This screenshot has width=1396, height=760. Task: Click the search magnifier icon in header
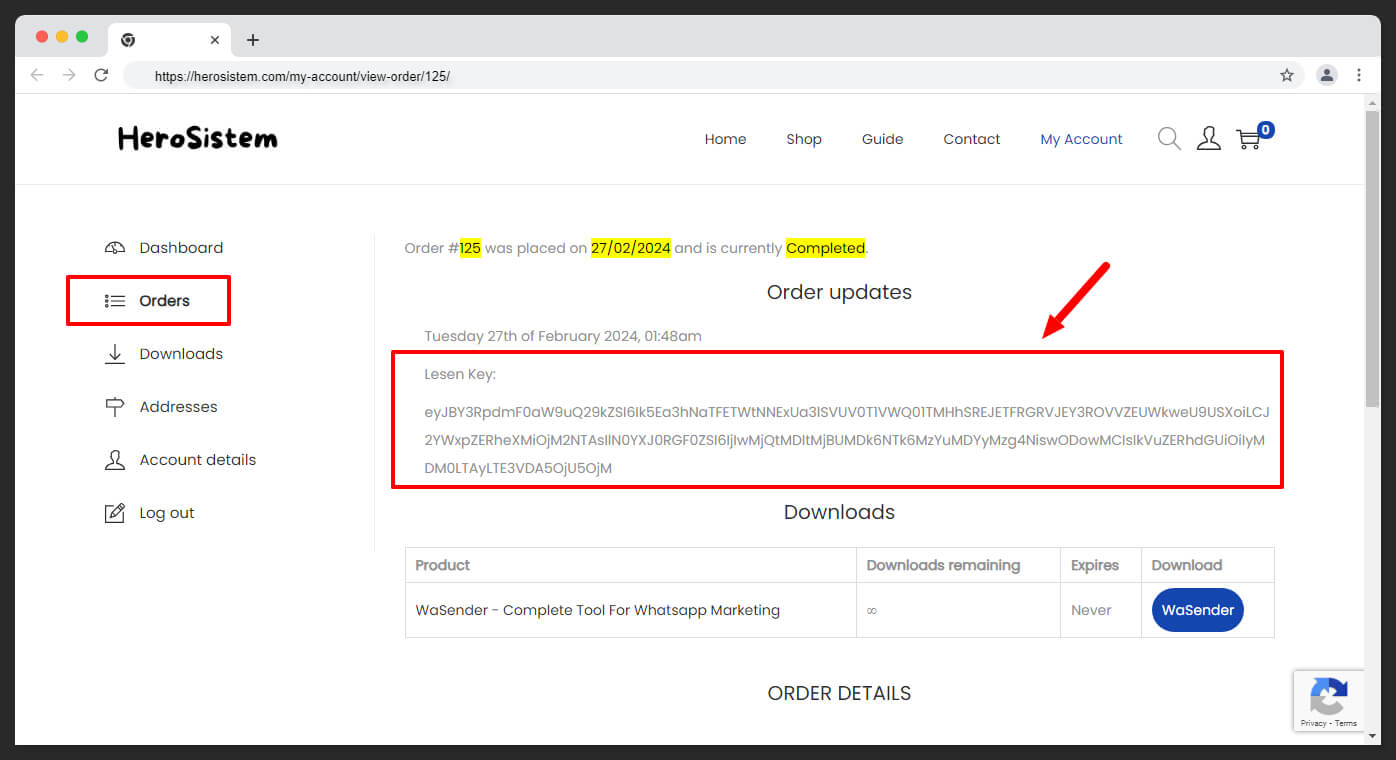click(x=1169, y=139)
